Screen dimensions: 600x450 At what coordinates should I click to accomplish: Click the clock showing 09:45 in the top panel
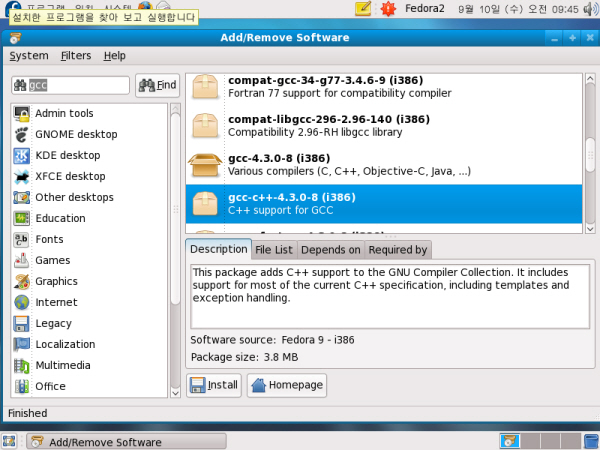tap(518, 9)
